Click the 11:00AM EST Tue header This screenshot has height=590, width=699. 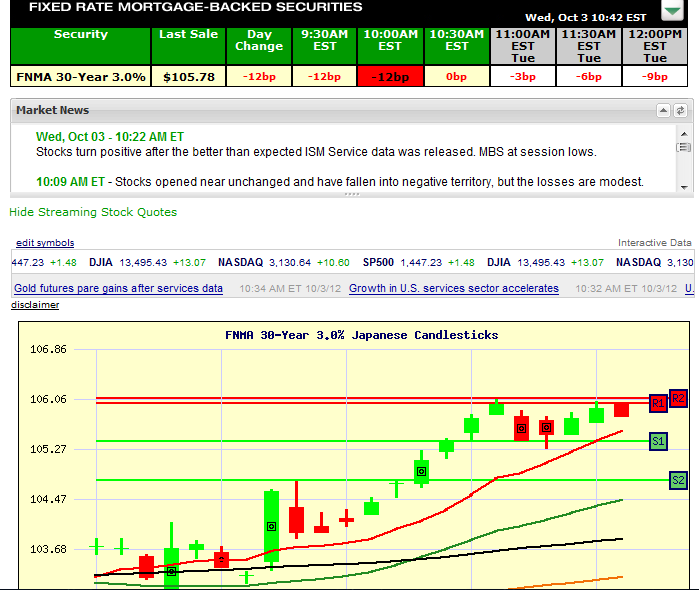click(523, 46)
